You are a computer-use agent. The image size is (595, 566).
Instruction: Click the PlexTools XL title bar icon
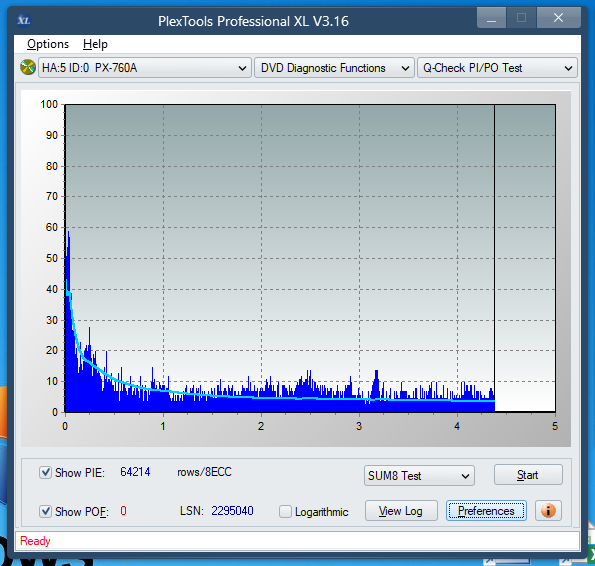[x=24, y=20]
